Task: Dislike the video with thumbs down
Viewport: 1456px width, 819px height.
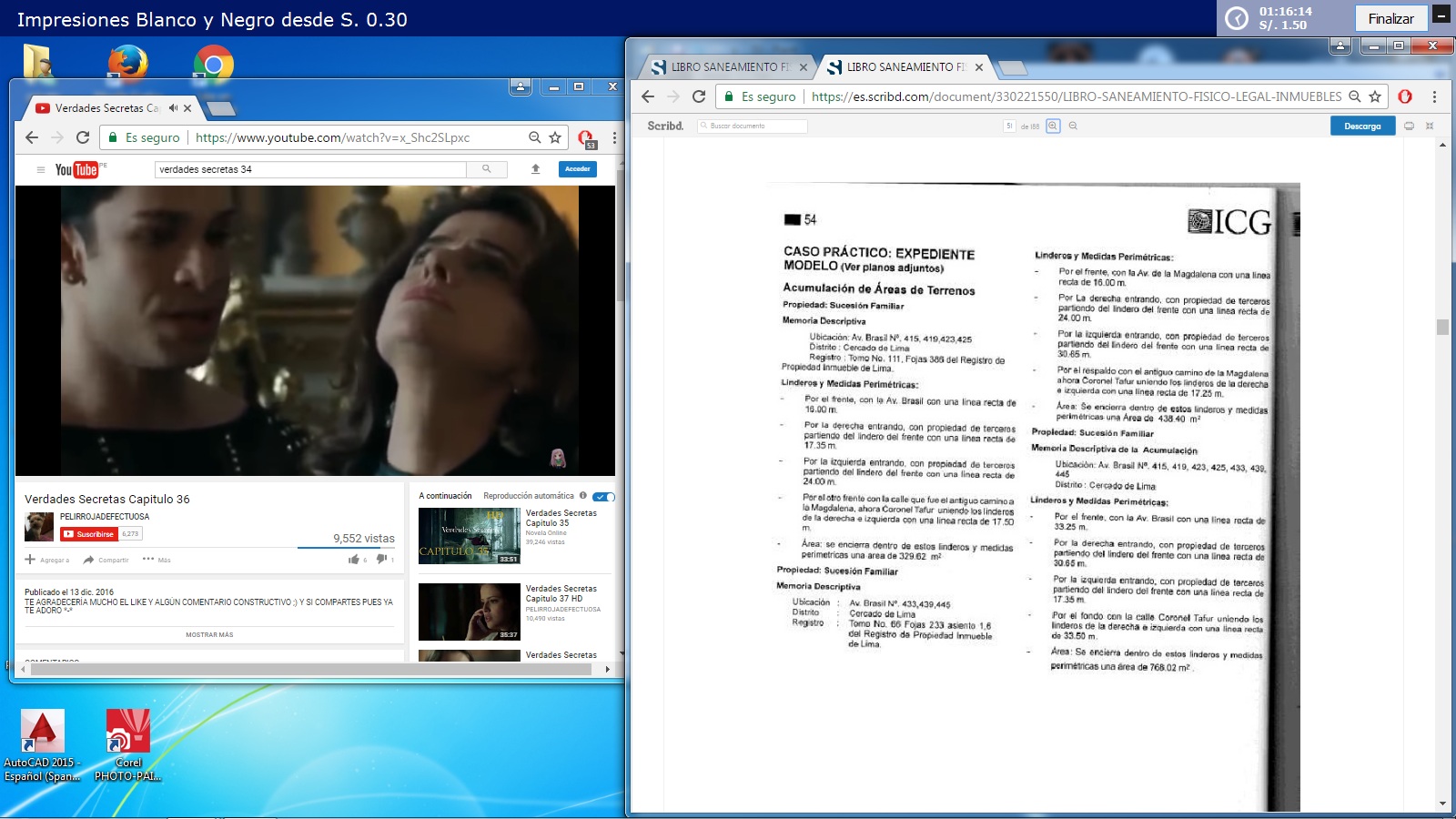Action: coord(381,560)
